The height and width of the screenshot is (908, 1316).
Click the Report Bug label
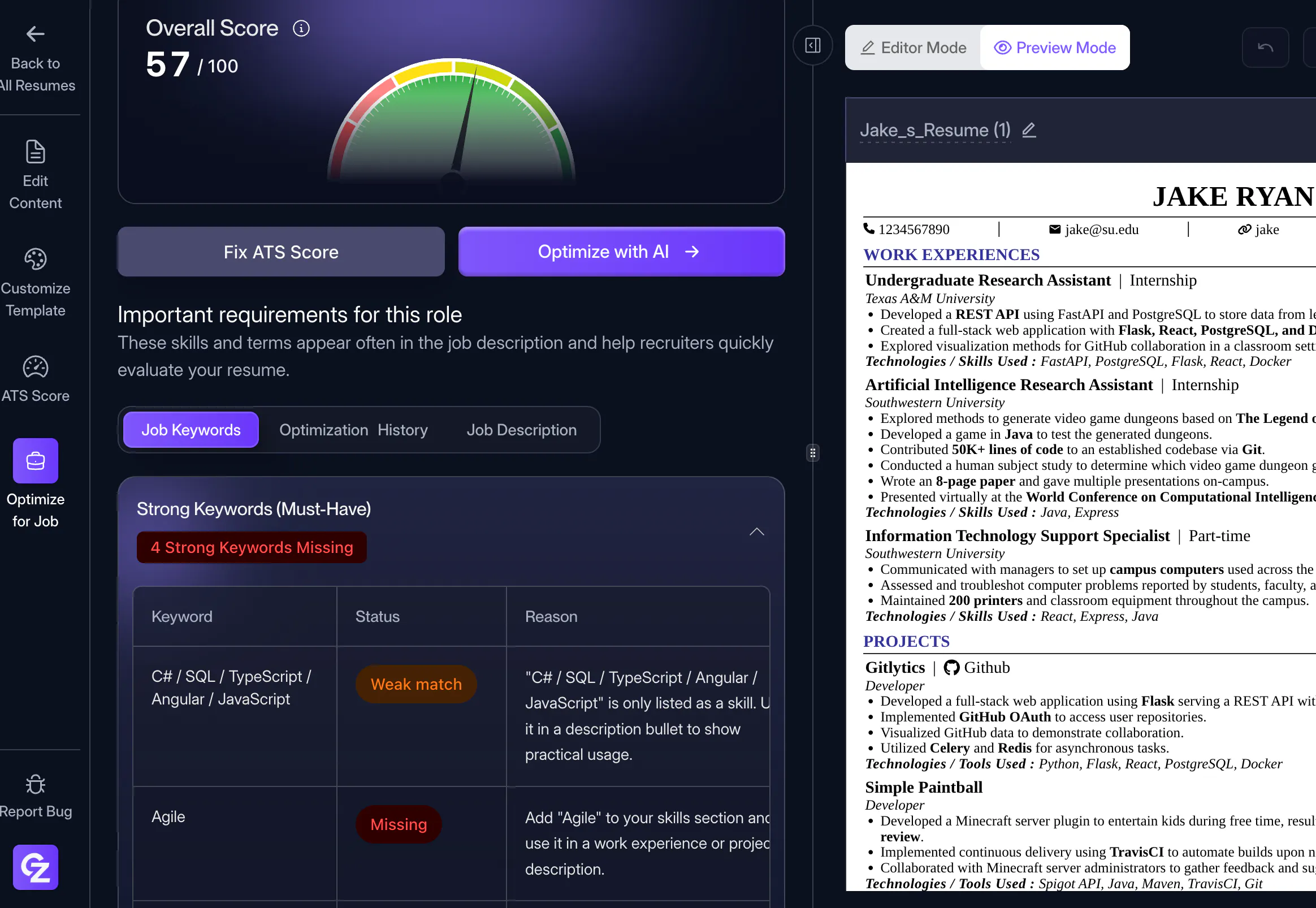(35, 811)
